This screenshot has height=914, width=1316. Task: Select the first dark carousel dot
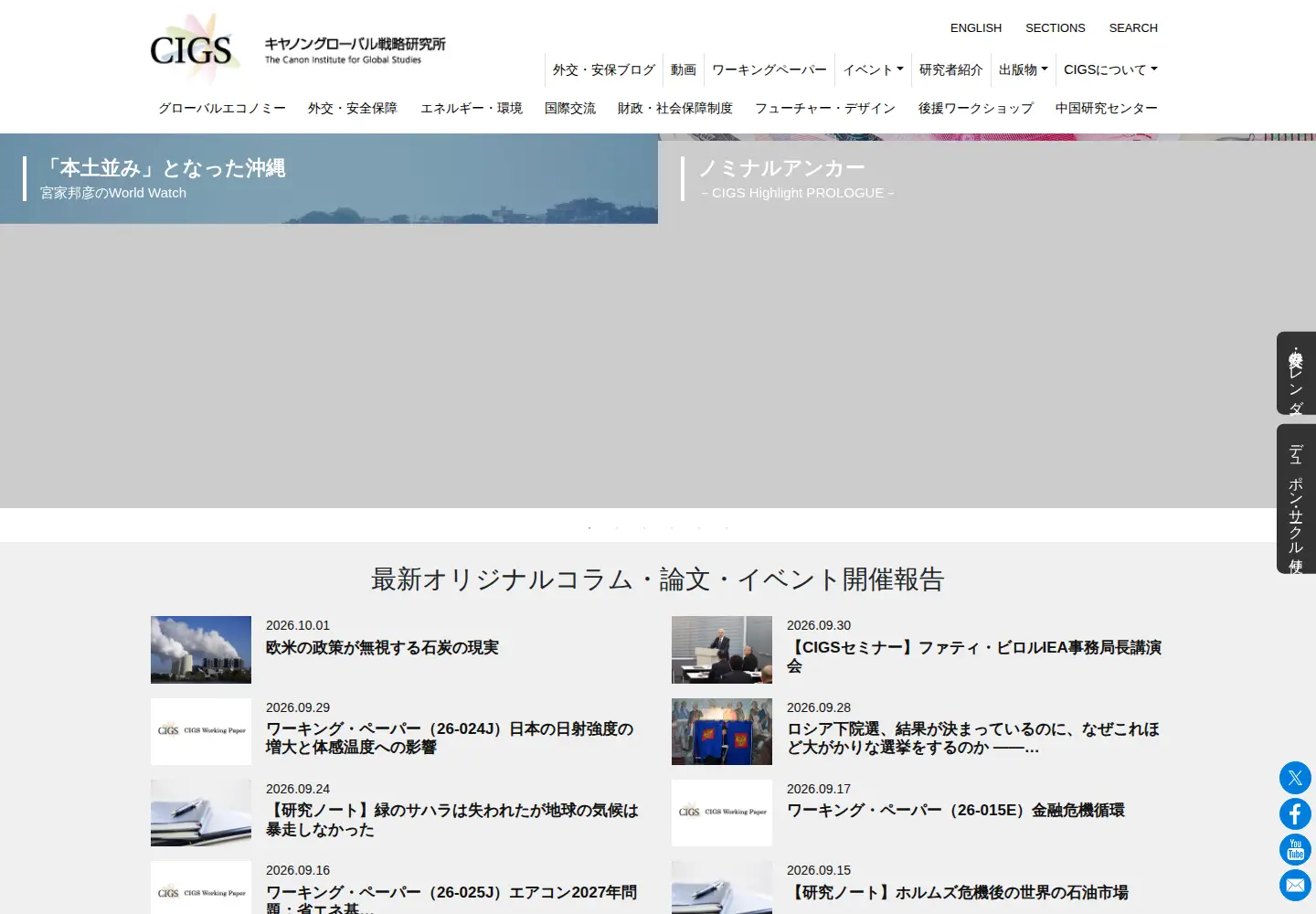(589, 527)
